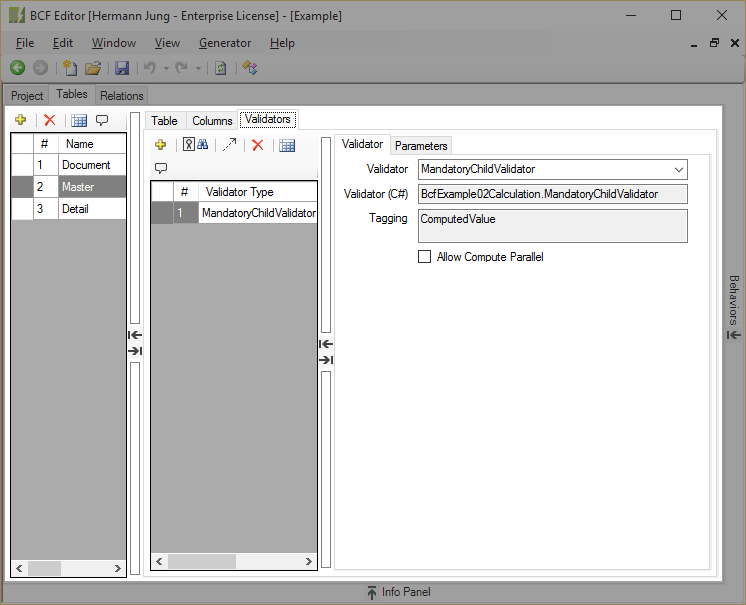Open the Parameters tab

421,146
